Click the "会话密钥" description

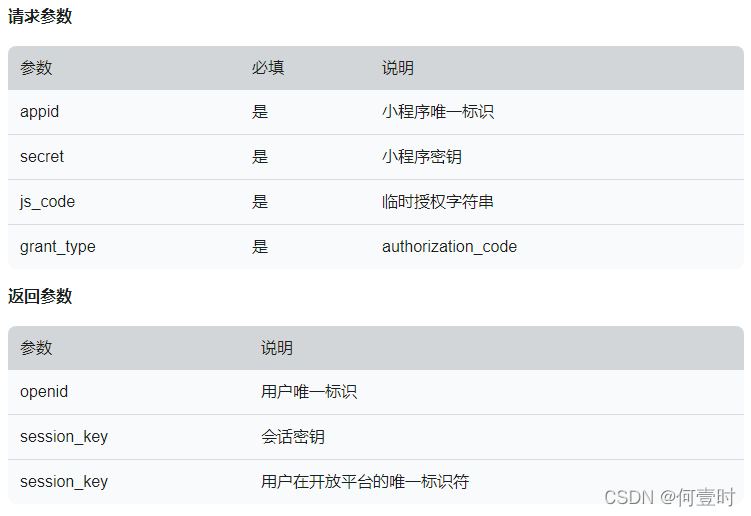coord(293,437)
